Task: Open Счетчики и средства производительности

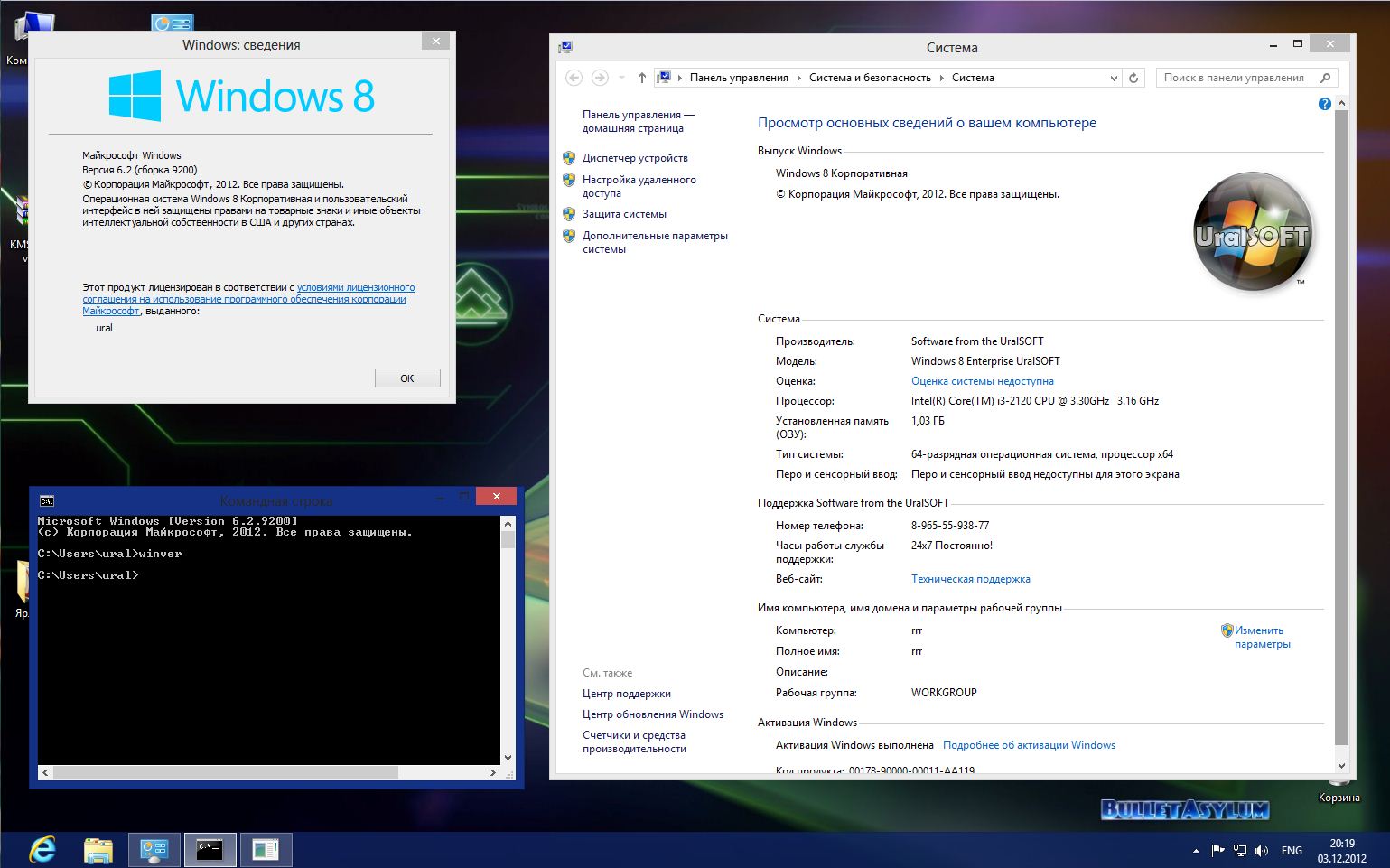Action: (x=634, y=742)
